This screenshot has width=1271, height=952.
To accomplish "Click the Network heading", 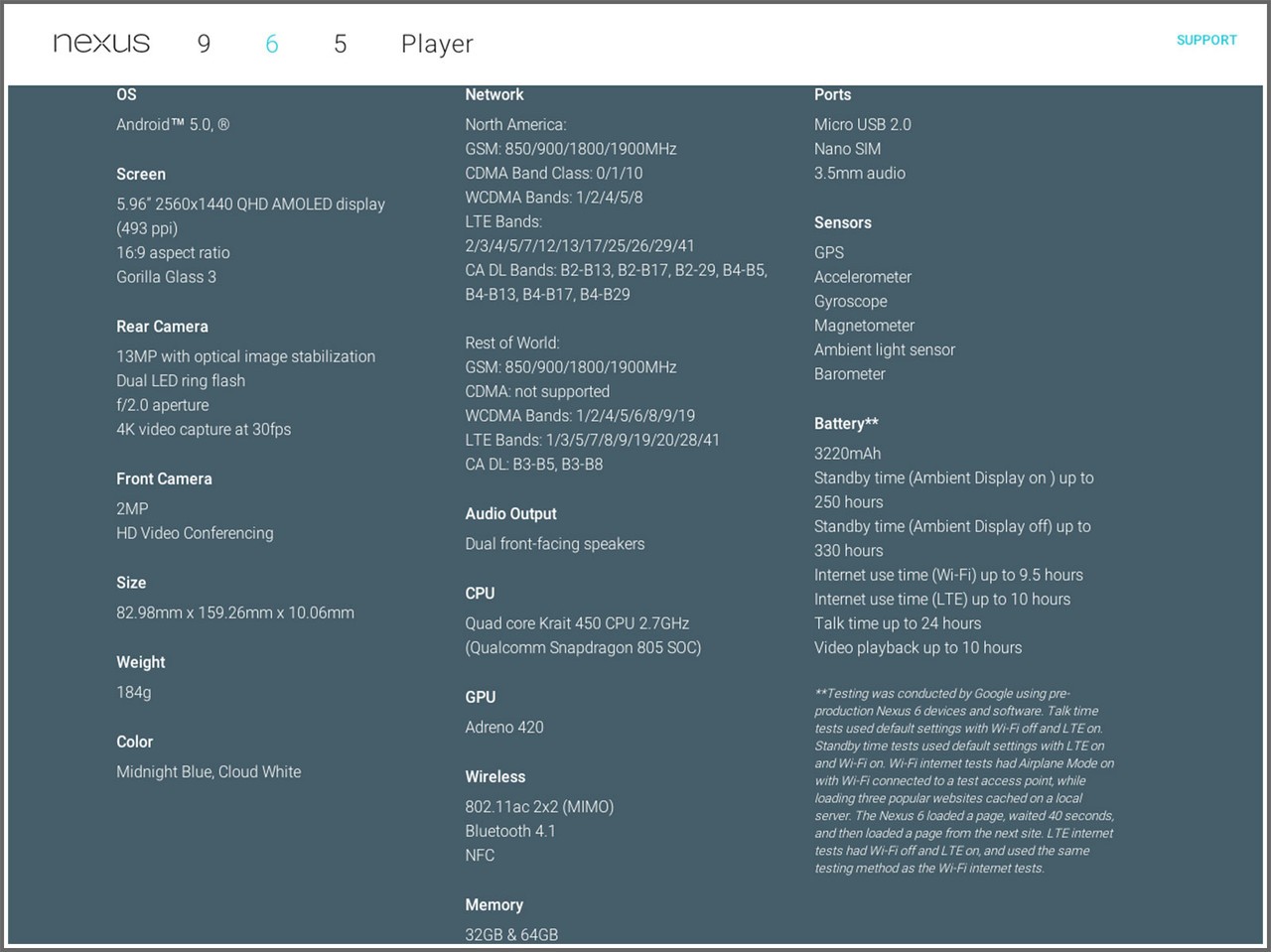I will (x=494, y=94).
